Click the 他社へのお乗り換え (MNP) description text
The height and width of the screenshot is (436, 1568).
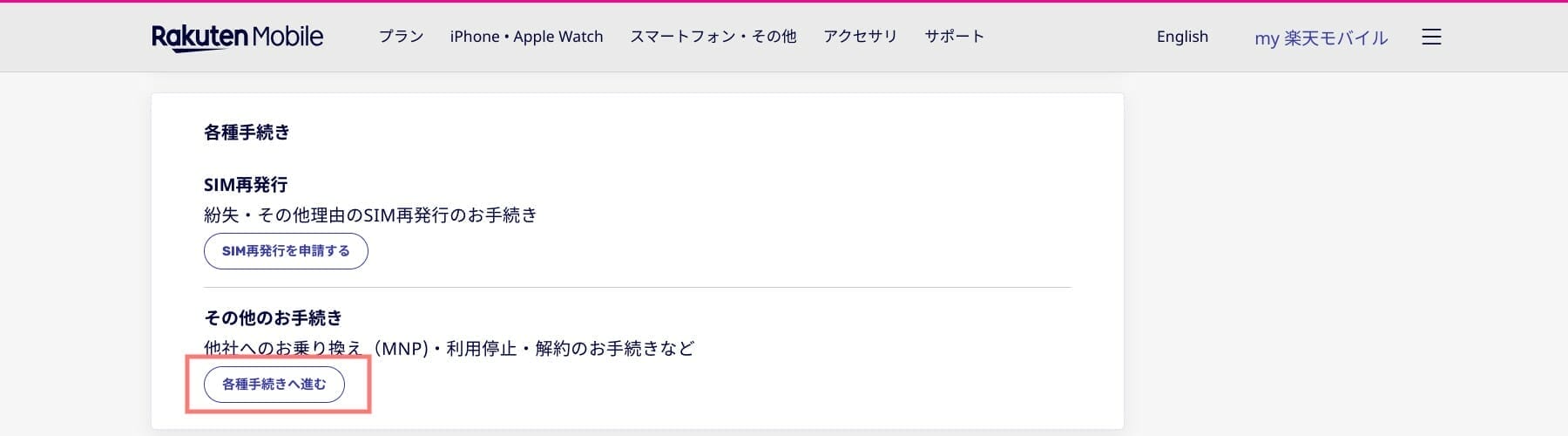click(315, 348)
